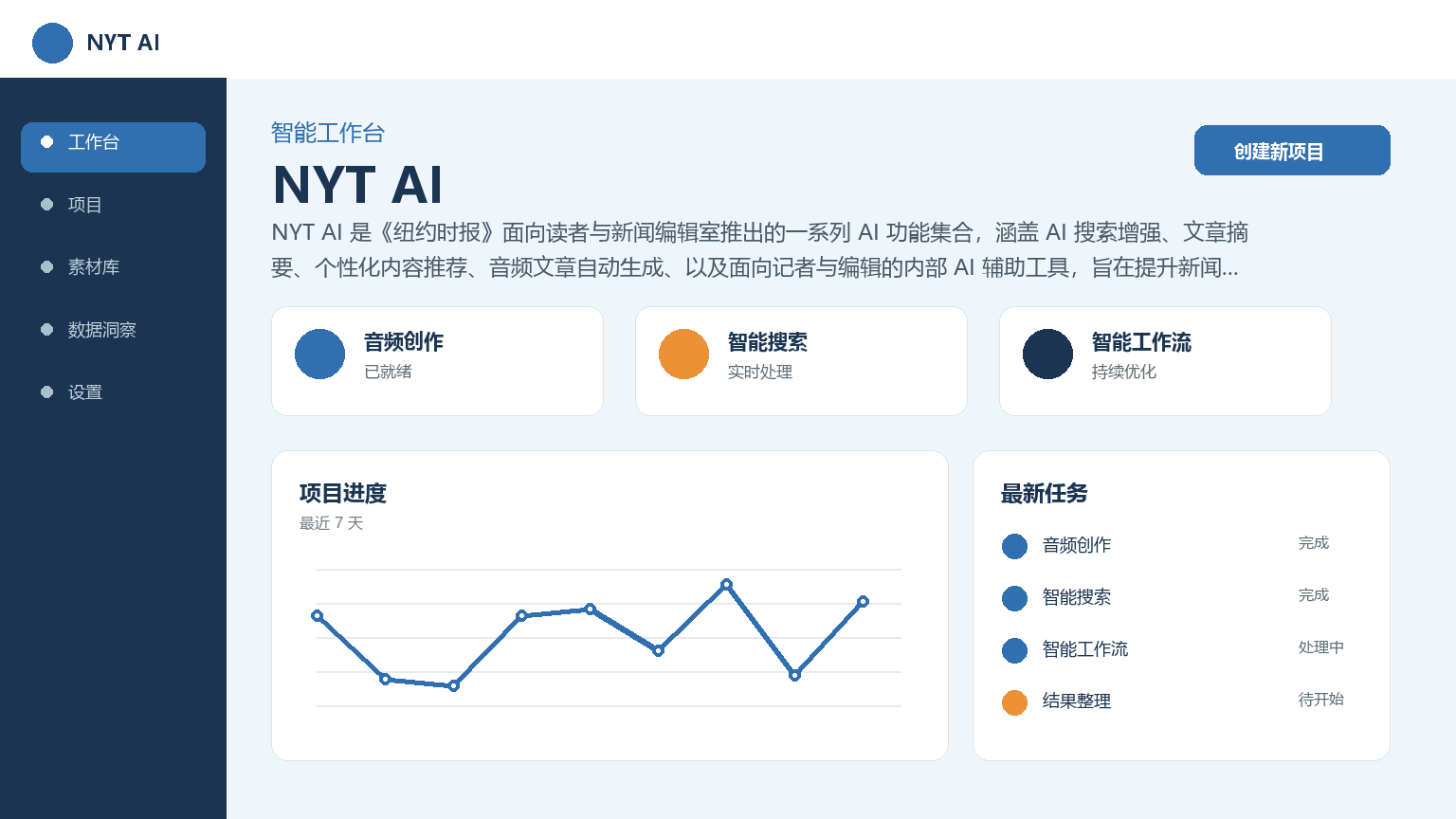Click the 创建新项目 button
1456x819 pixels.
click(1292, 151)
